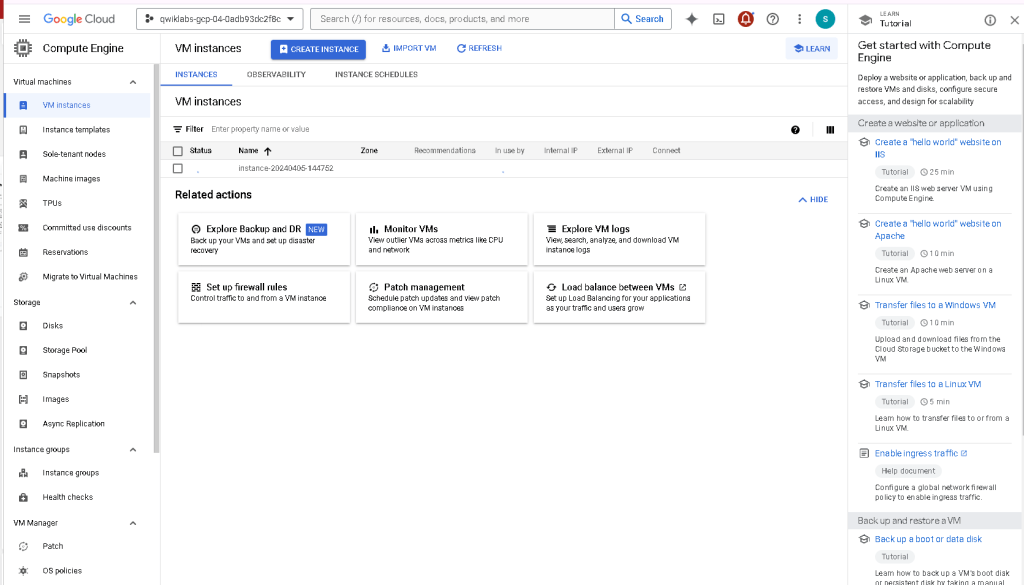Open the Set up firewall rules card
The image size is (1024, 585).
(264, 297)
